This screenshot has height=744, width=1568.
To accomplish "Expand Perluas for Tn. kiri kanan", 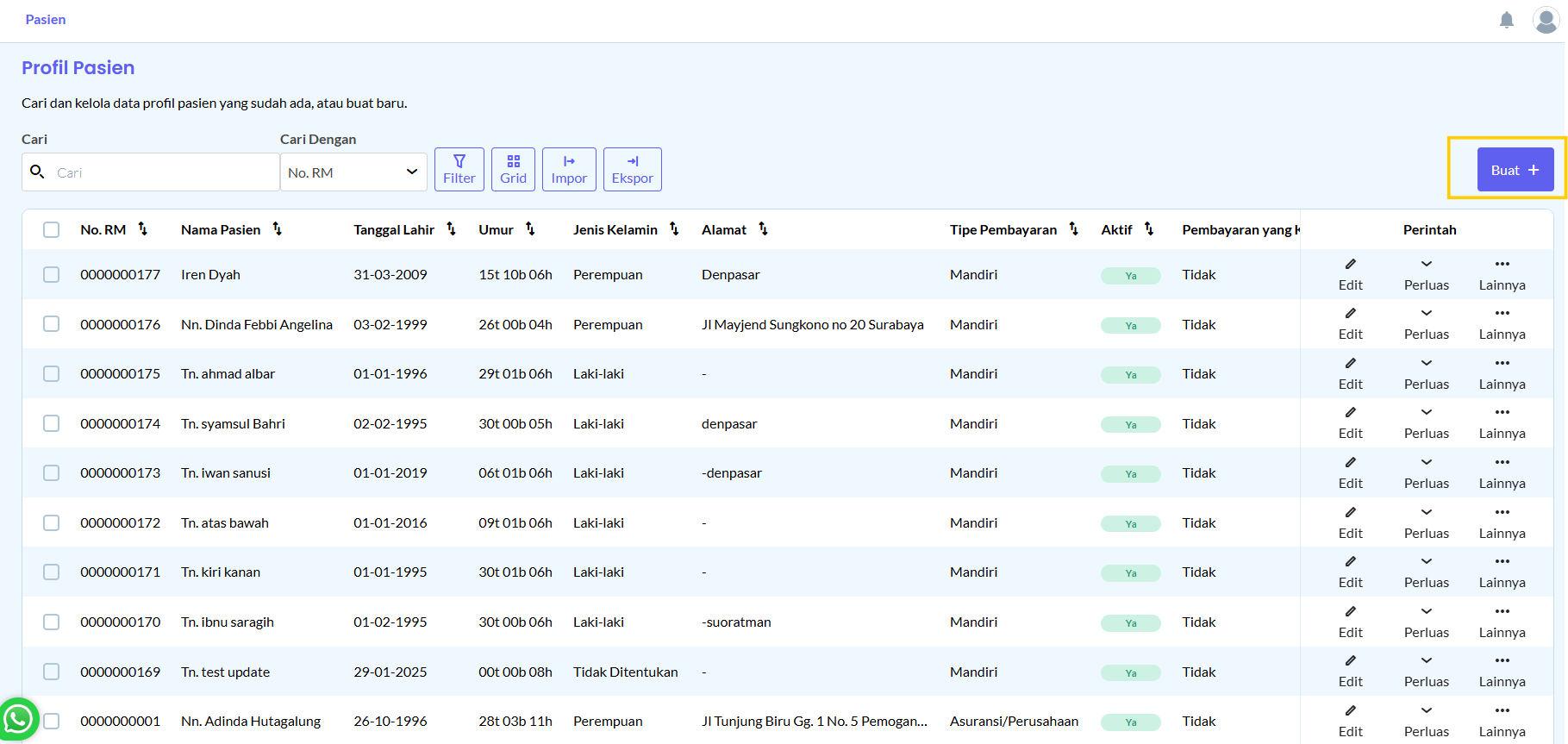I will 1427,572.
